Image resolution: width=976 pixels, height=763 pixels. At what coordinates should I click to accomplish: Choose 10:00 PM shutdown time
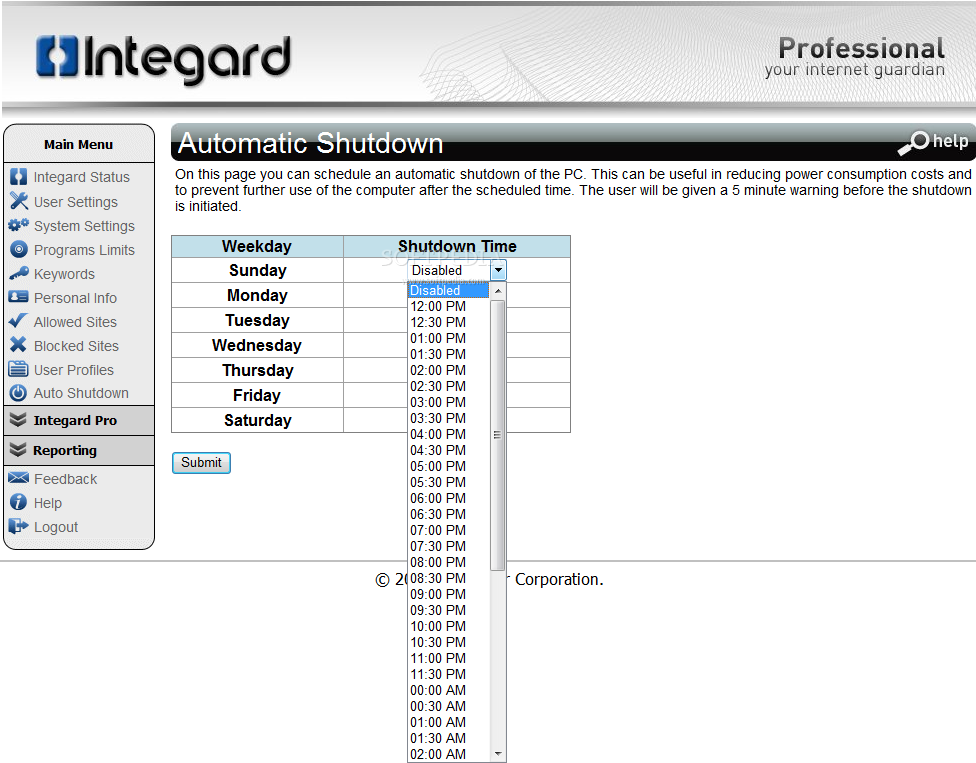448,626
